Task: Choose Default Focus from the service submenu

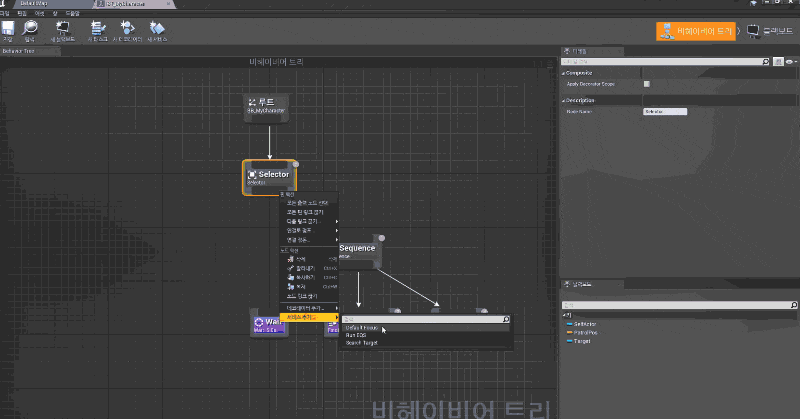Action: click(x=361, y=327)
